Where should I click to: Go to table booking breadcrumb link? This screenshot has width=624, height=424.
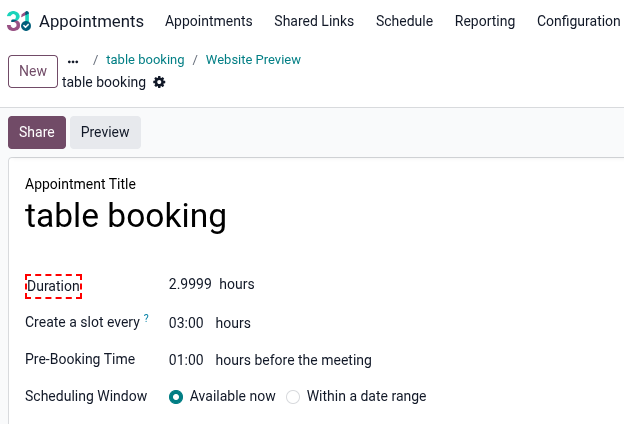point(145,60)
